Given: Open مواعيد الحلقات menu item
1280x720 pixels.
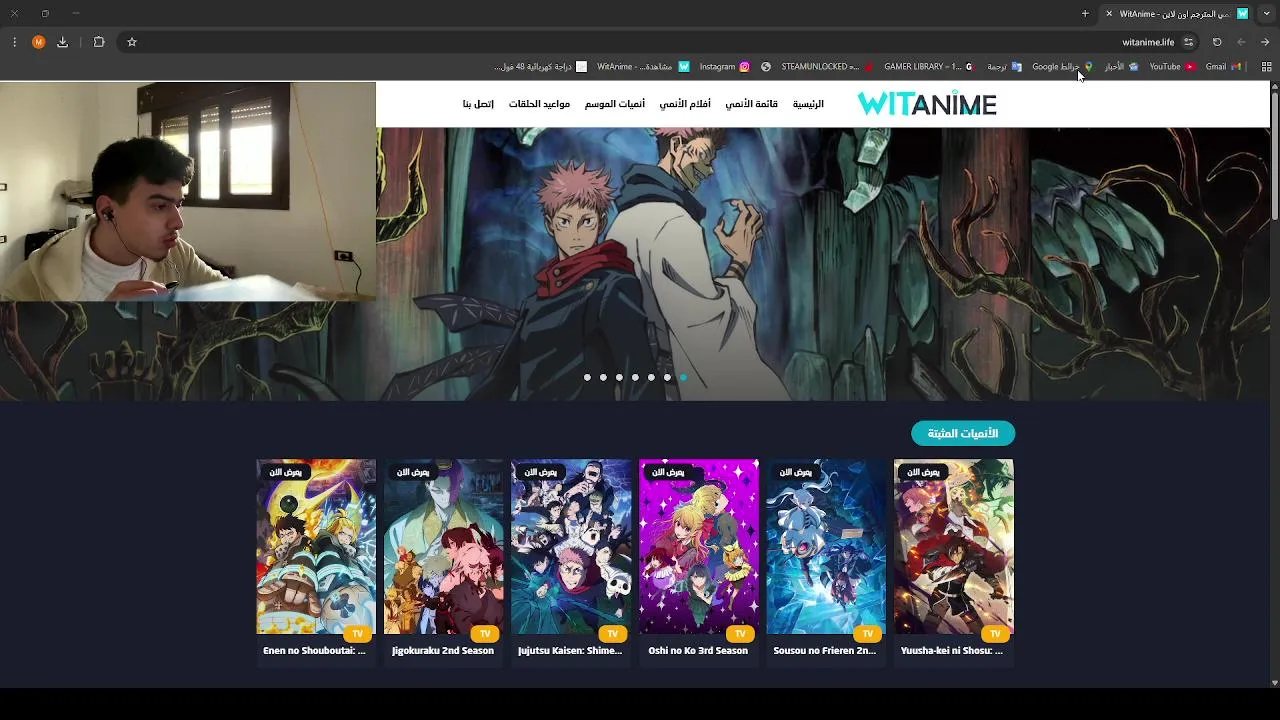Looking at the screenshot, I should (x=539, y=104).
